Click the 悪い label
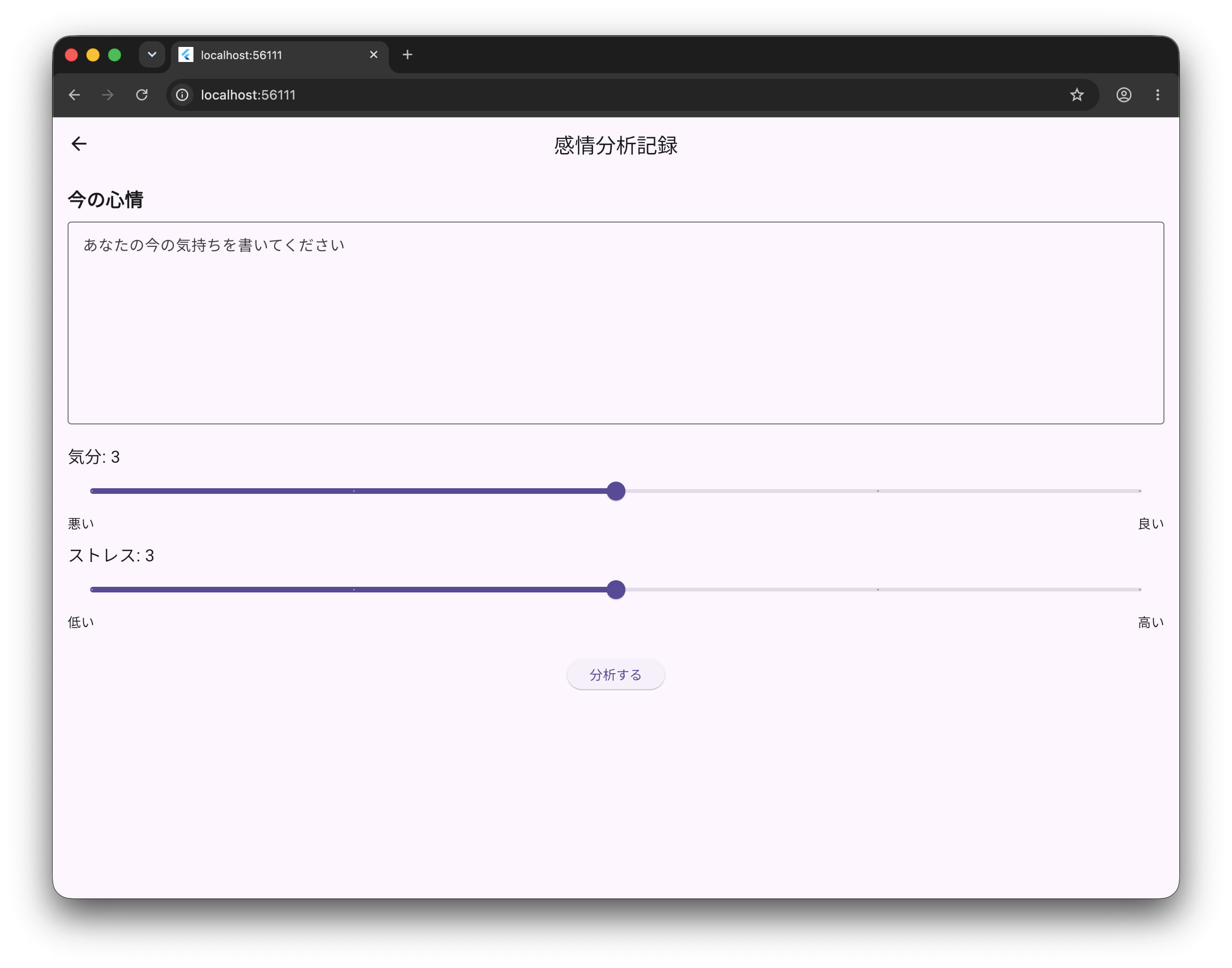Viewport: 1232px width, 968px height. tap(81, 524)
